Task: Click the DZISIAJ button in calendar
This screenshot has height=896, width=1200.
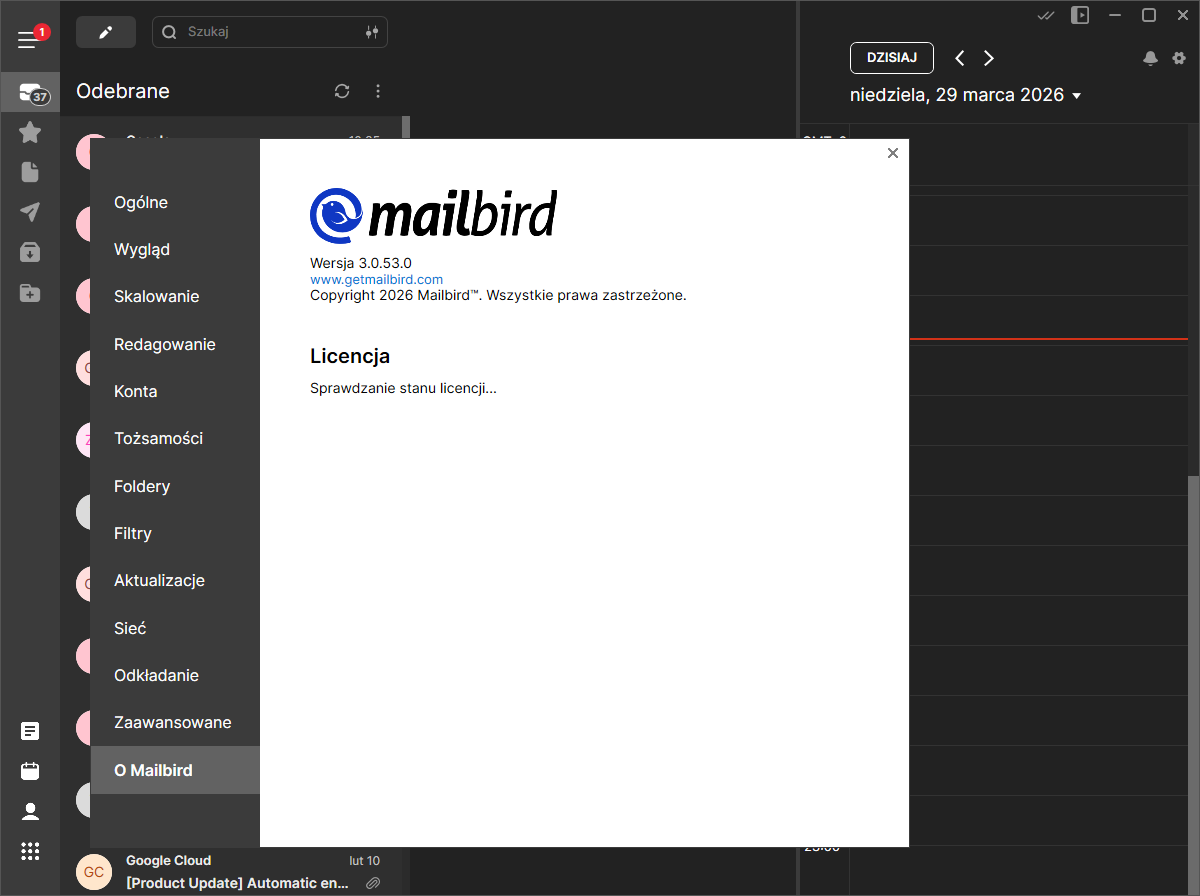Action: click(892, 58)
